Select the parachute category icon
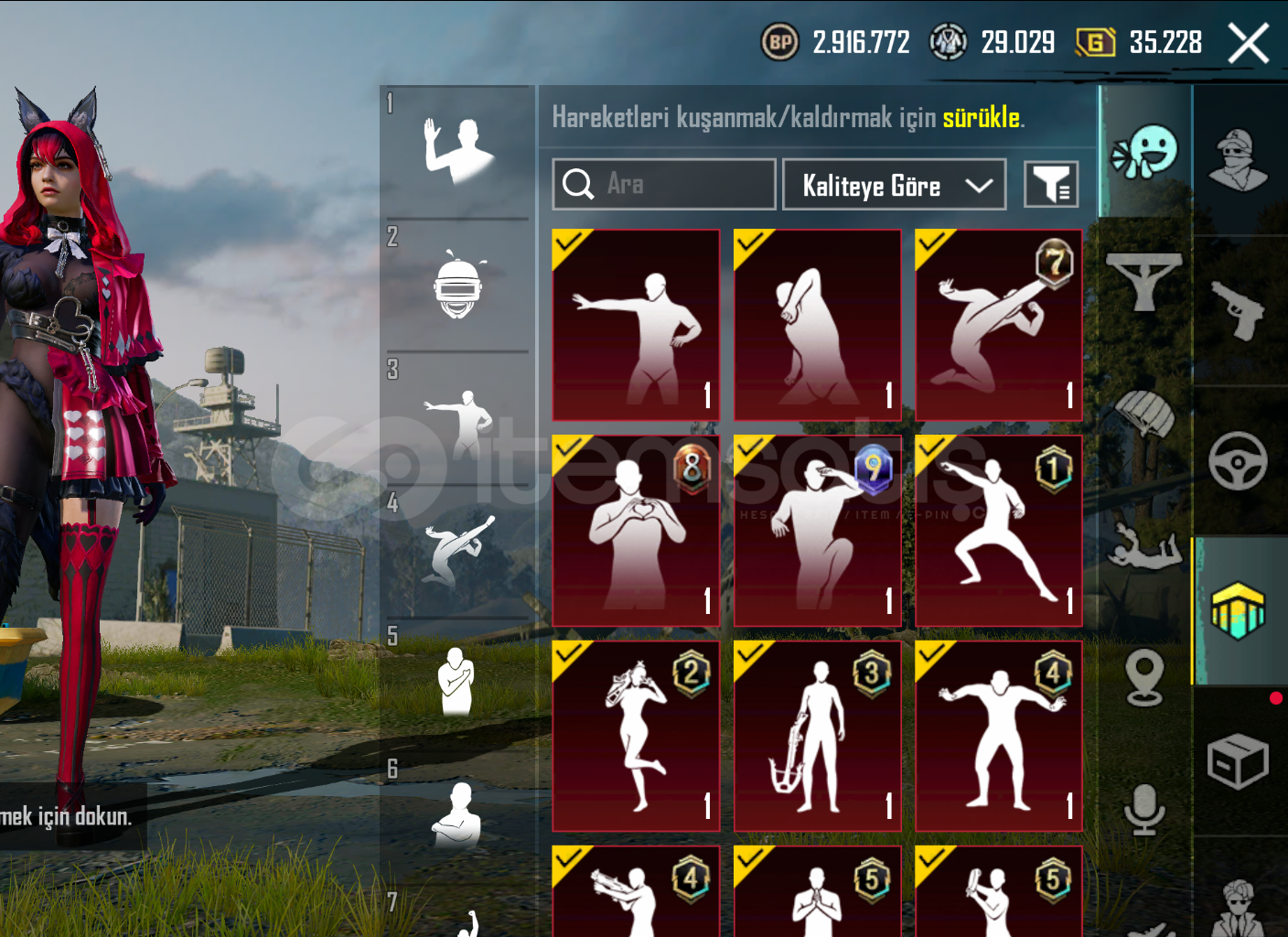The height and width of the screenshot is (937, 1288). [1144, 415]
